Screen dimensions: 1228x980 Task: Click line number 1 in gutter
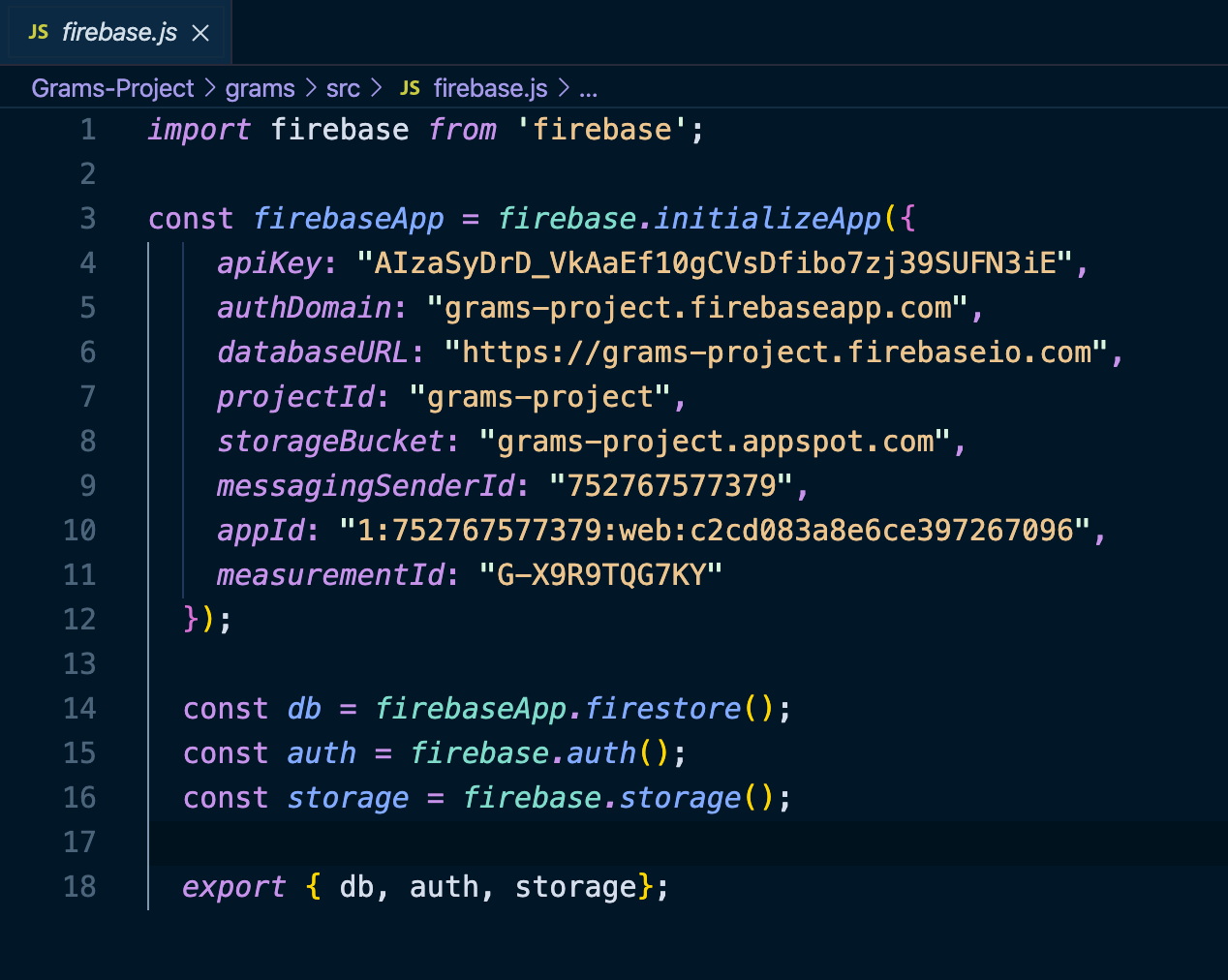pos(88,130)
